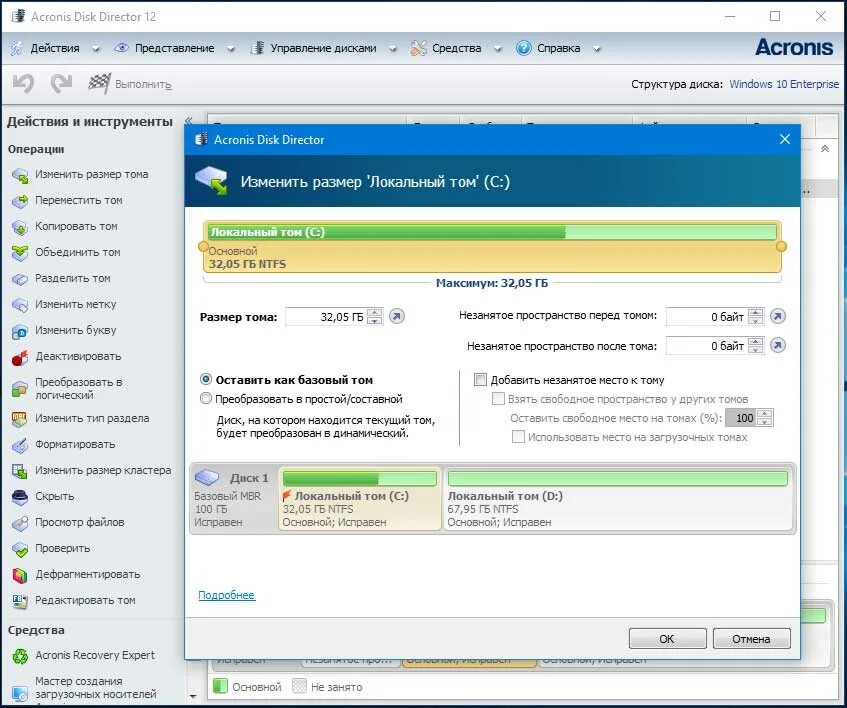Image resolution: width=847 pixels, height=708 pixels.
Task: Click the Merge volume icon
Action: (20, 253)
